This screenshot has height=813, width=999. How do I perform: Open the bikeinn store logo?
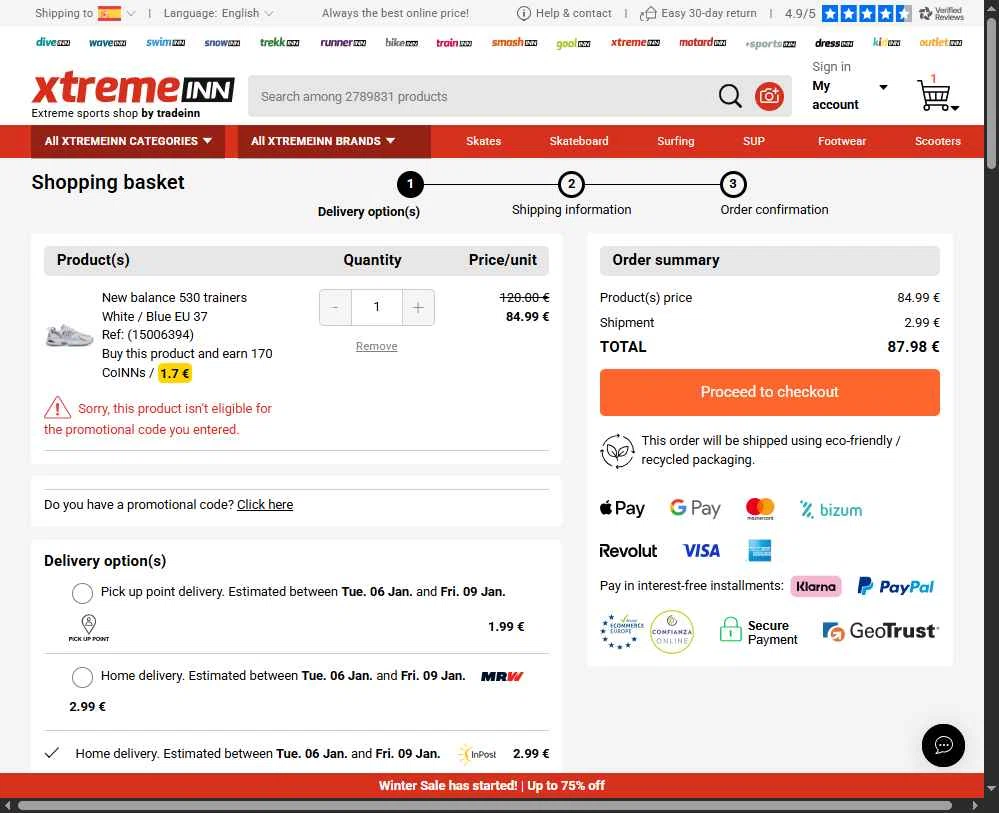coord(401,43)
